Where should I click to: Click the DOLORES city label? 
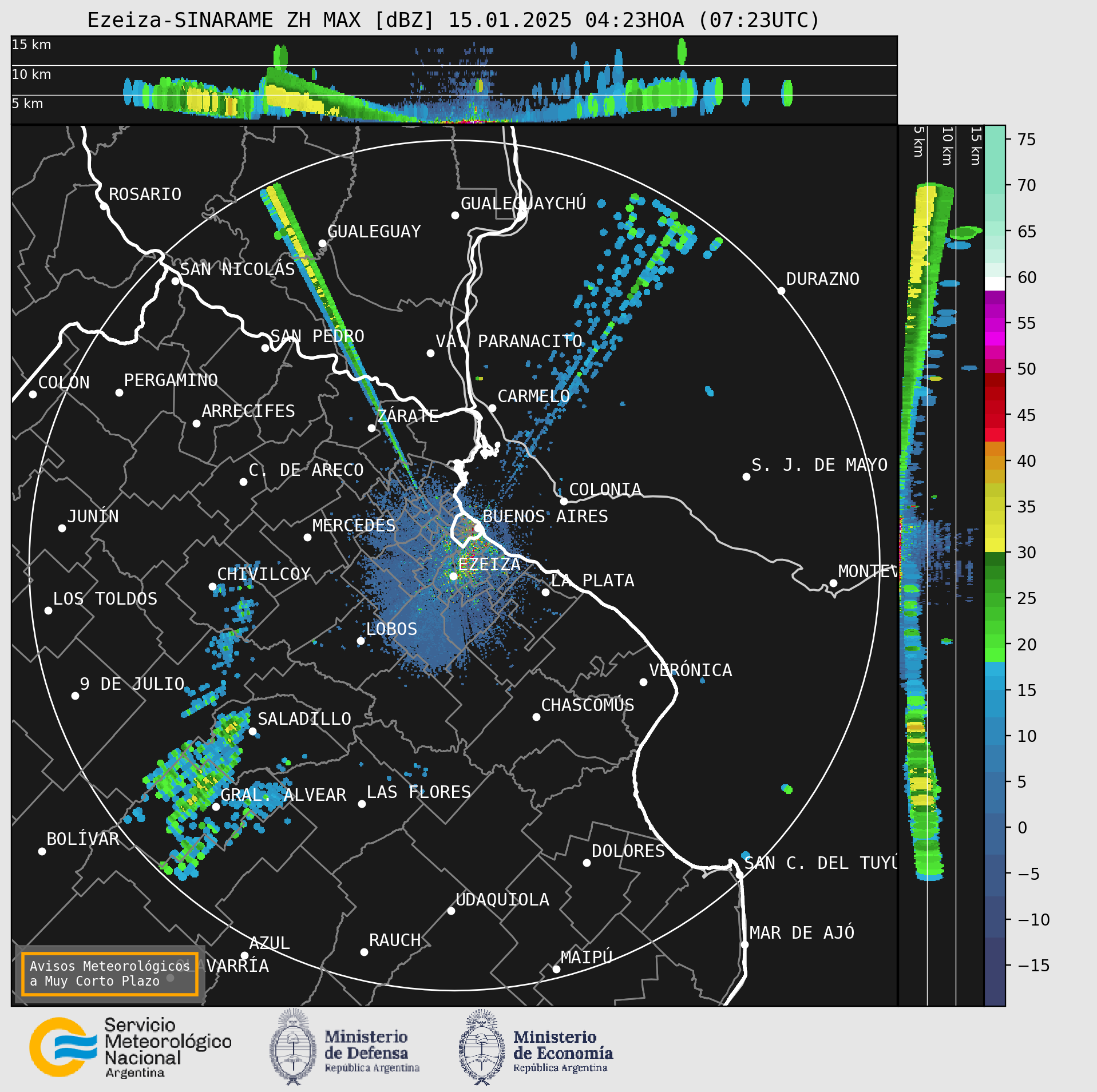(x=628, y=851)
